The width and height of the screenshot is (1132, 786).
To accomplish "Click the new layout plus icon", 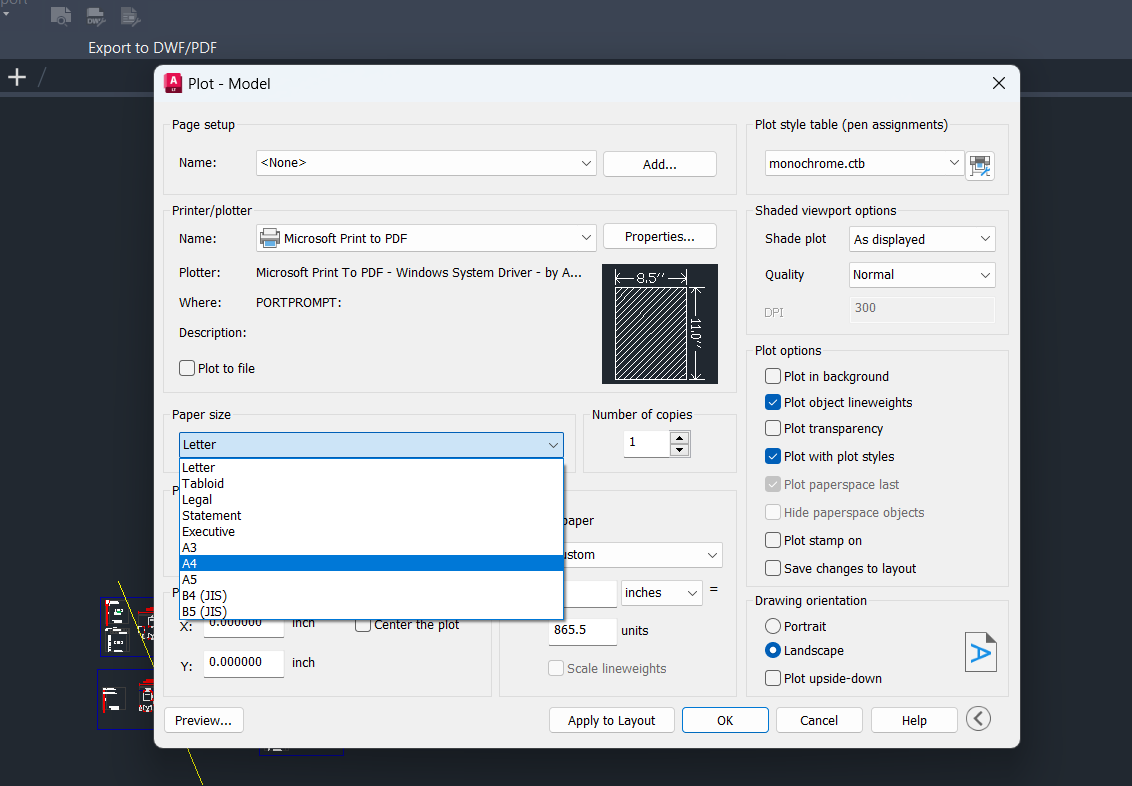I will (16, 76).
